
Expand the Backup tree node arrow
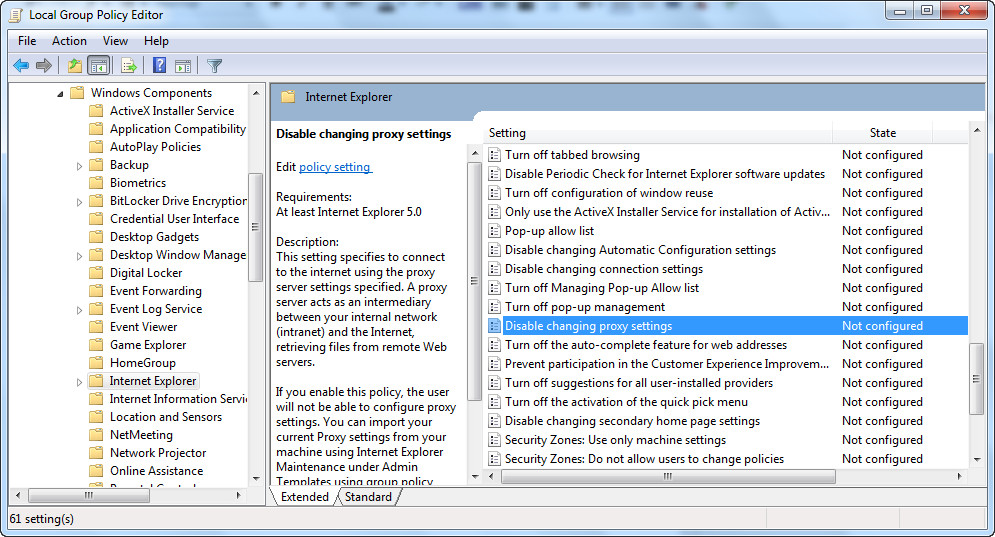[x=79, y=166]
